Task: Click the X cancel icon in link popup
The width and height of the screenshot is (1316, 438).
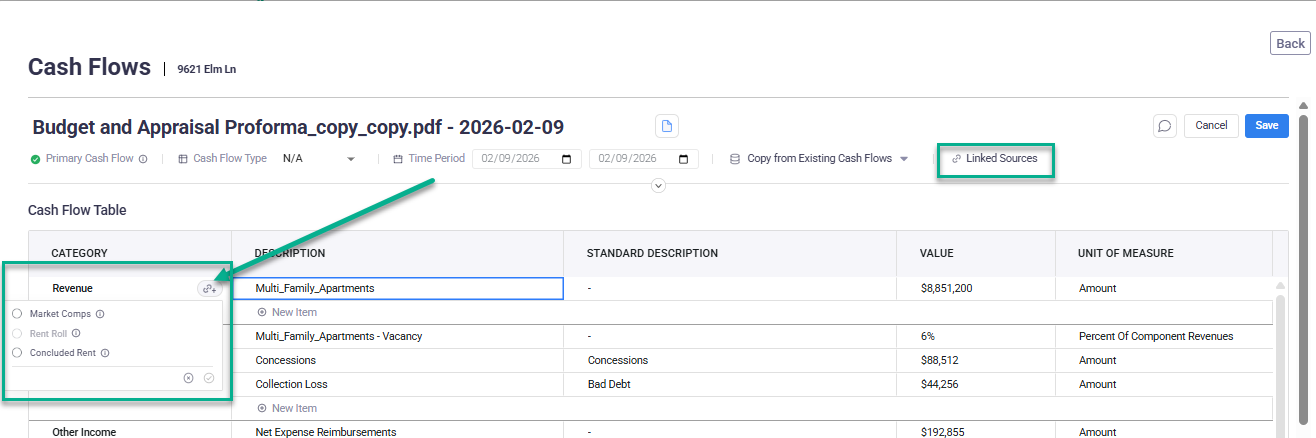Action: 188,378
